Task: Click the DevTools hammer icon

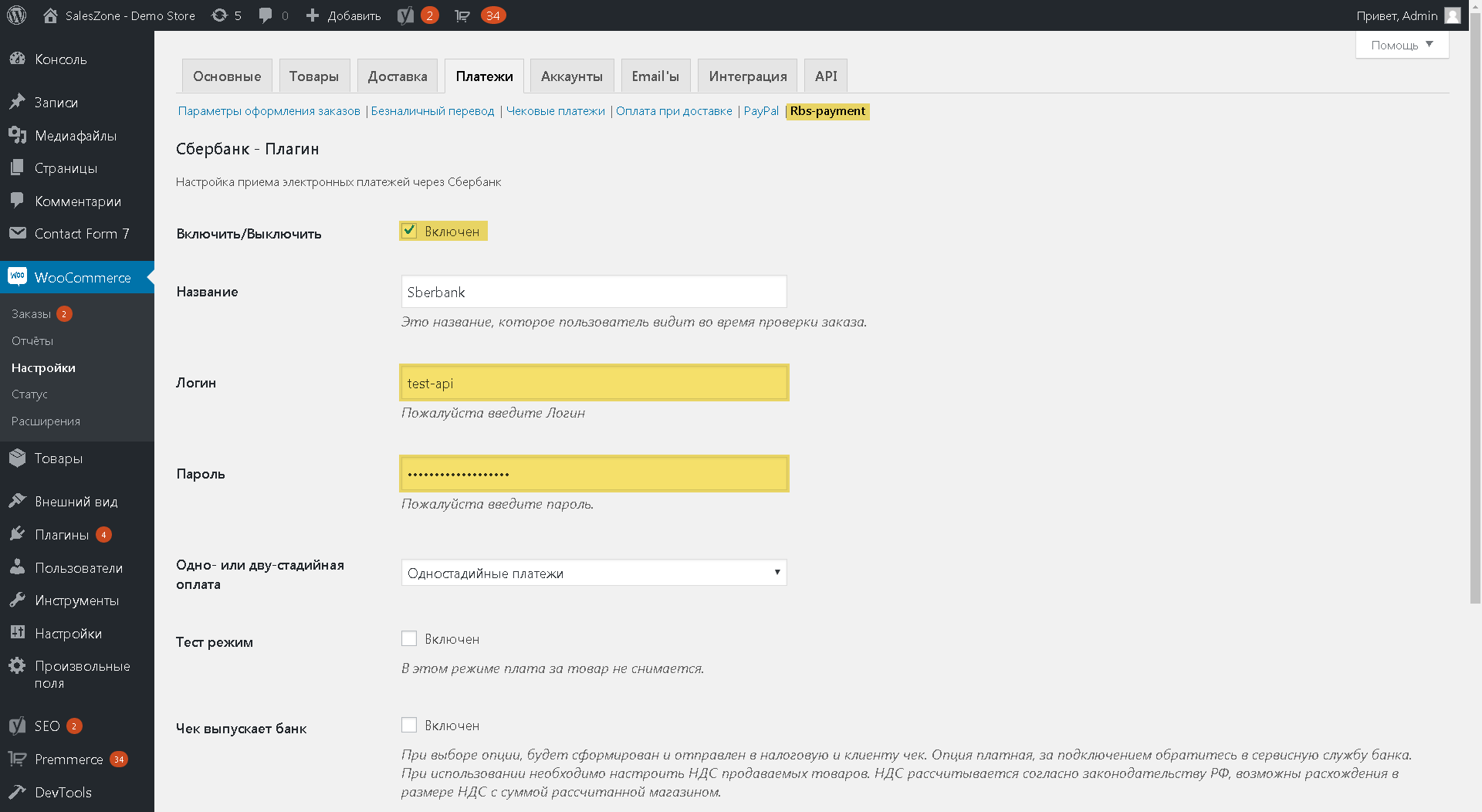Action: click(17, 792)
